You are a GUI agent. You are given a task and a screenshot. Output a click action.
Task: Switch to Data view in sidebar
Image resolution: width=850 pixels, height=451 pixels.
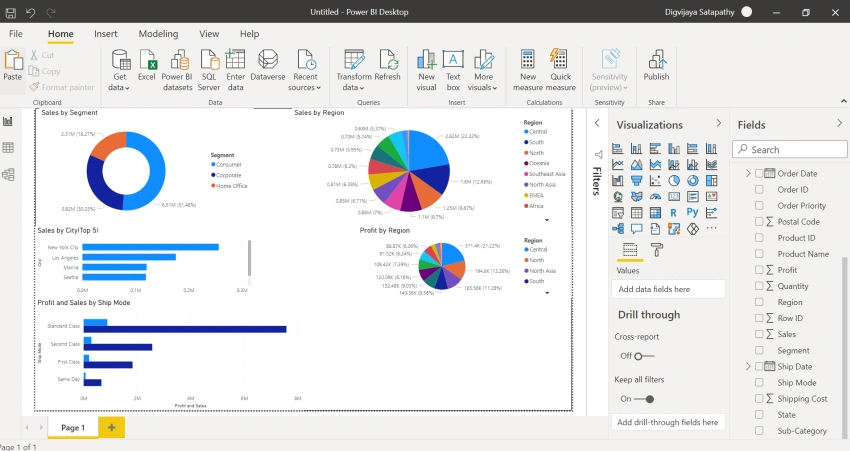point(8,147)
